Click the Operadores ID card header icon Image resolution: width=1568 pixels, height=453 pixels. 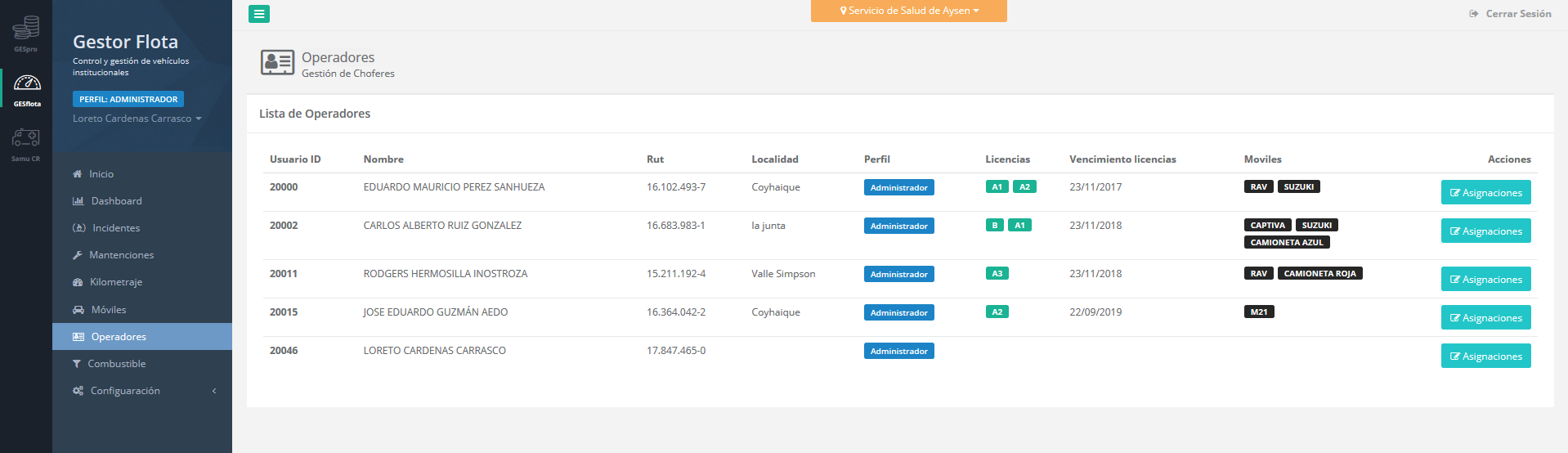click(277, 62)
